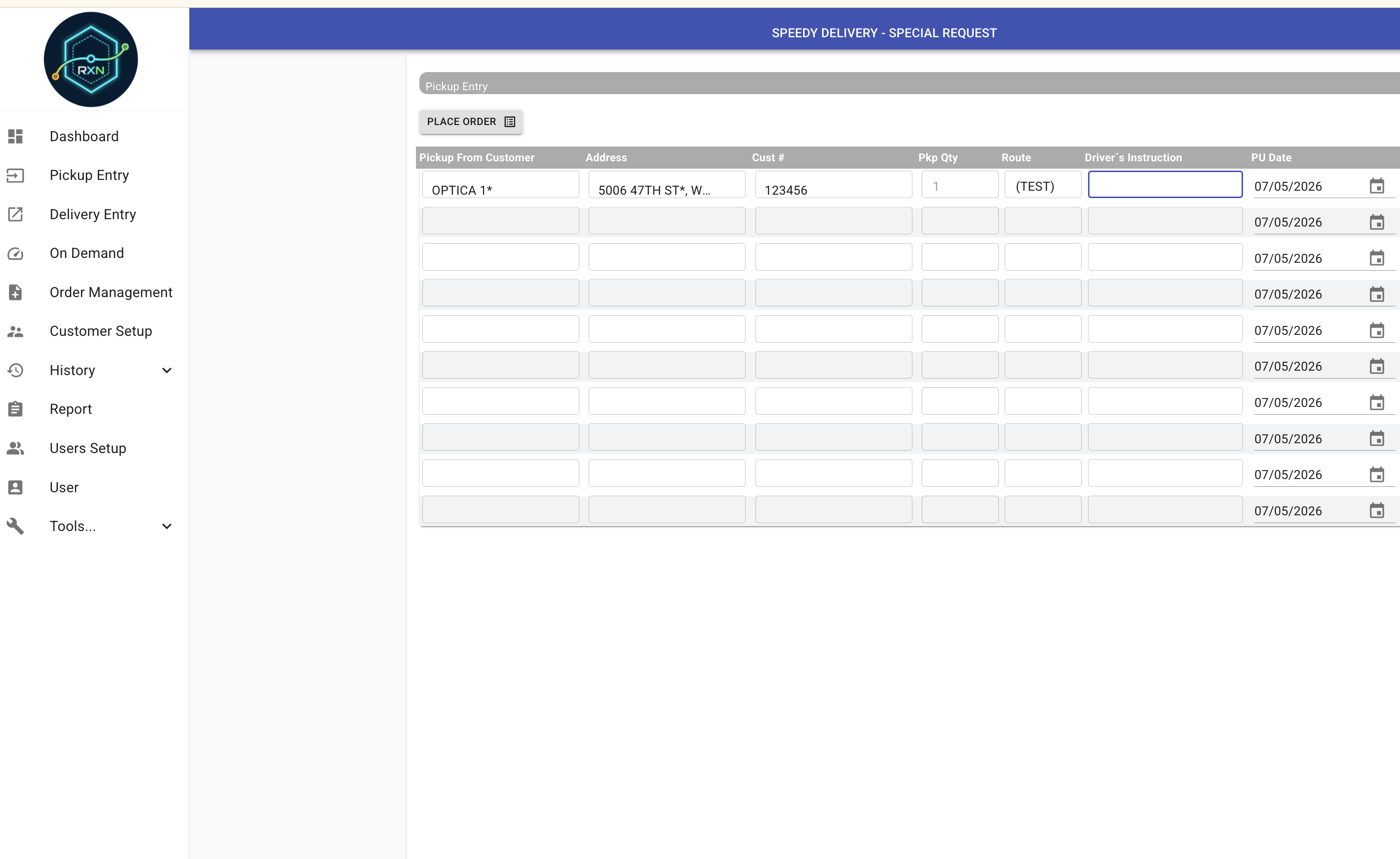Screen dimensions: 1400x859
Task: Click list icon inside Place Order button
Action: tap(510, 122)
